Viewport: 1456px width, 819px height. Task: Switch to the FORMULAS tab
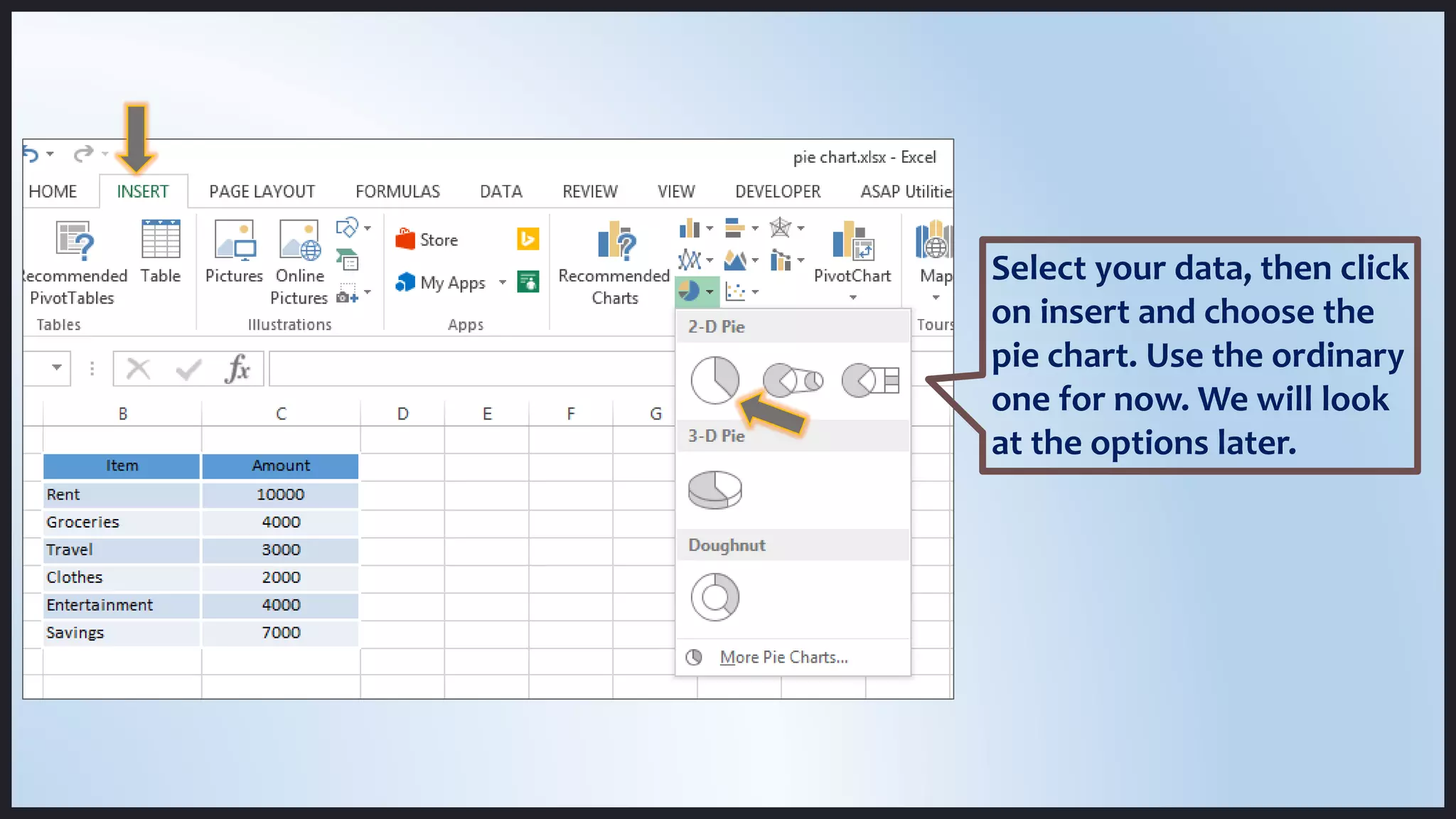[397, 191]
